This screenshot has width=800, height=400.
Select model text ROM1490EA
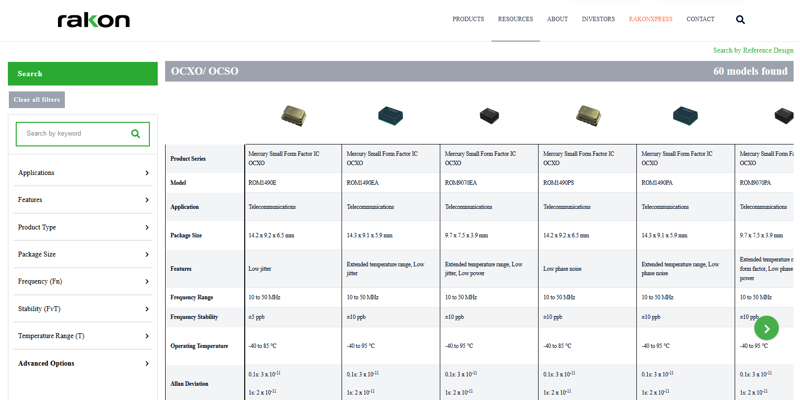pyautogui.click(x=362, y=183)
